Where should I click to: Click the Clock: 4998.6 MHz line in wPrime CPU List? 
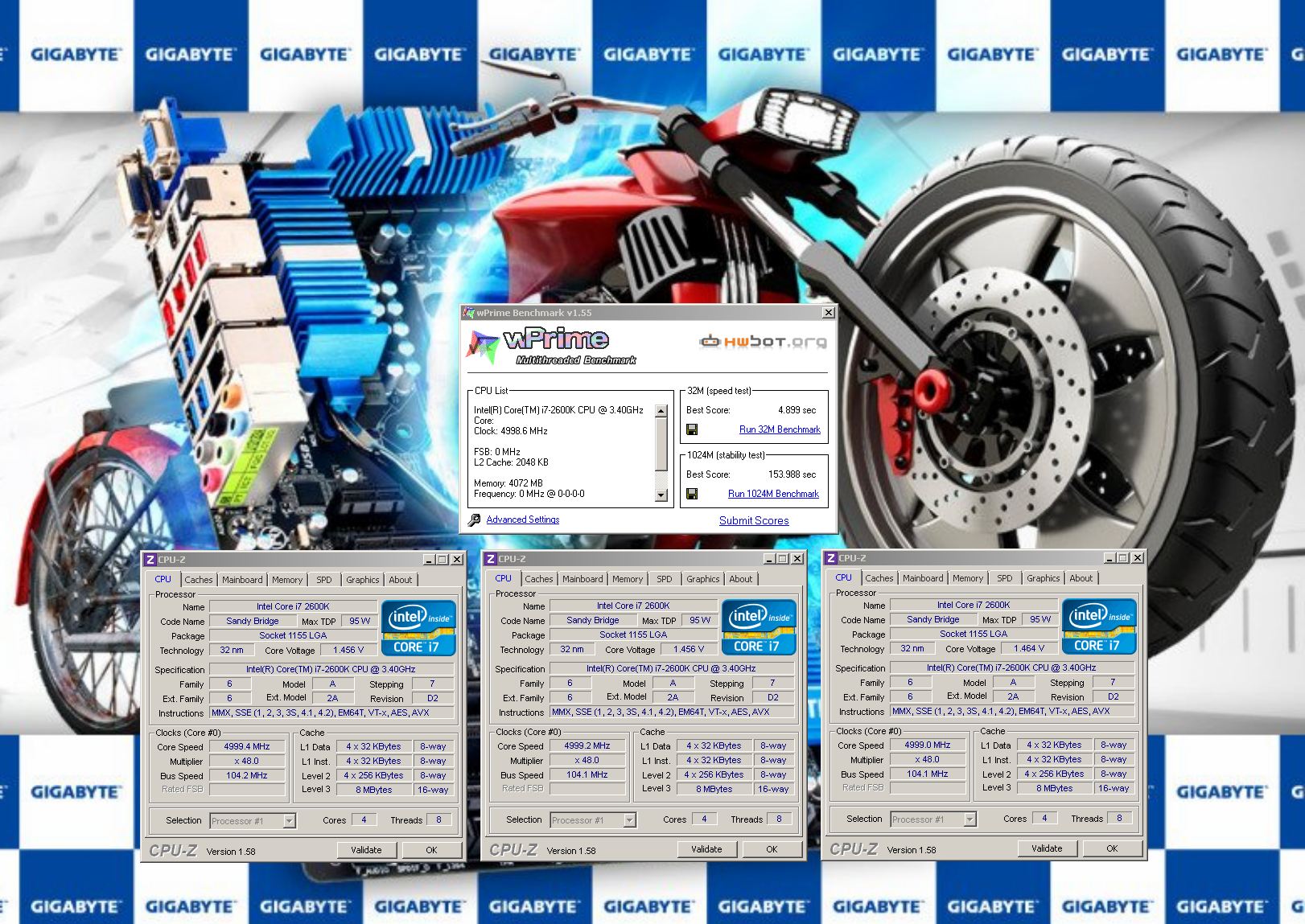(x=511, y=431)
